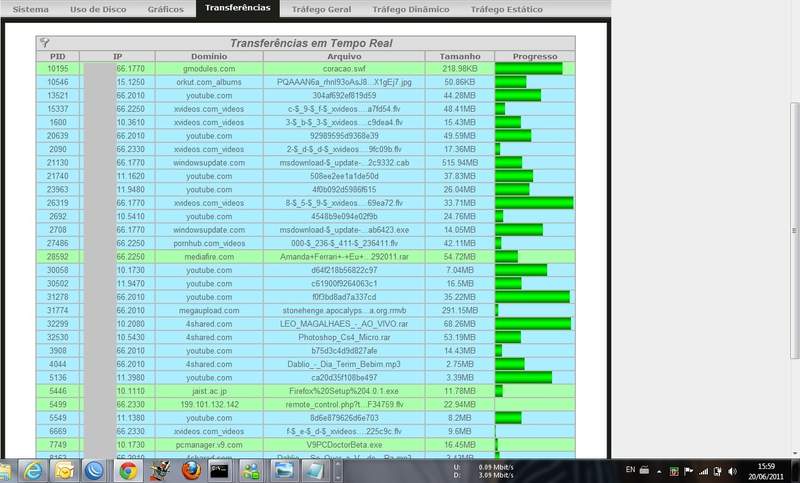
Task: Click the 68.26MB size cell
Action: (x=460, y=323)
